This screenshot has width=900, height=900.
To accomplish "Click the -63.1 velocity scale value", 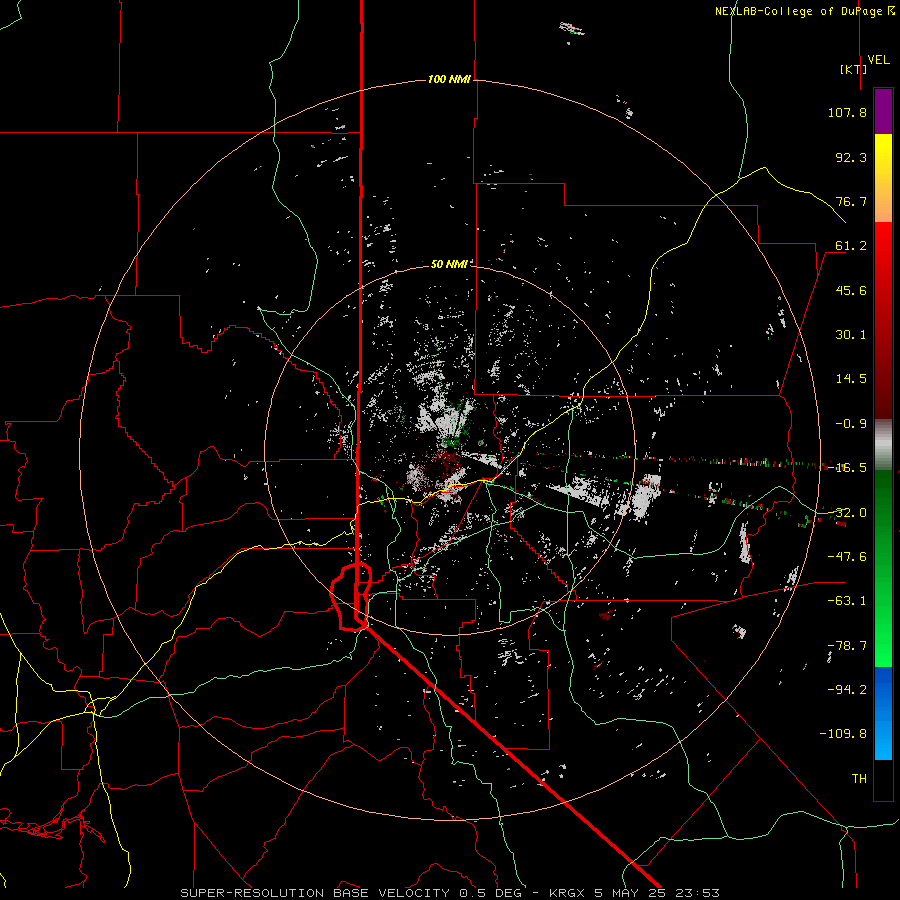I will coord(847,601).
